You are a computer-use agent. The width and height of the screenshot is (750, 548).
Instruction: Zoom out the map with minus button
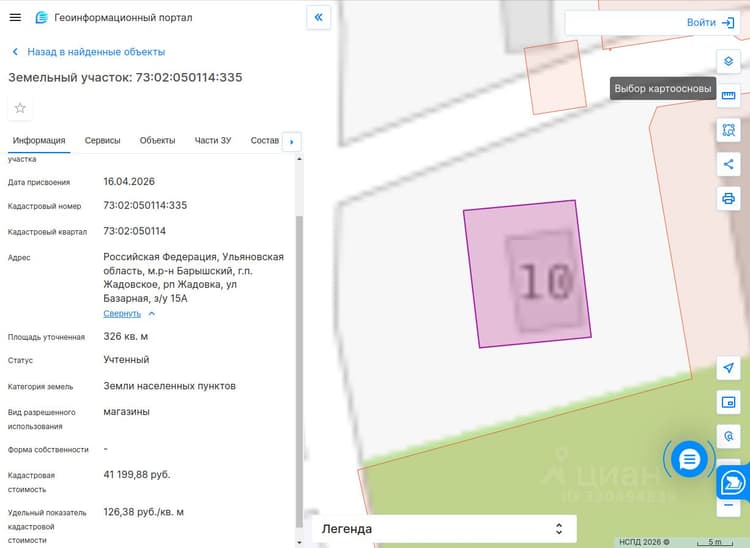click(728, 505)
